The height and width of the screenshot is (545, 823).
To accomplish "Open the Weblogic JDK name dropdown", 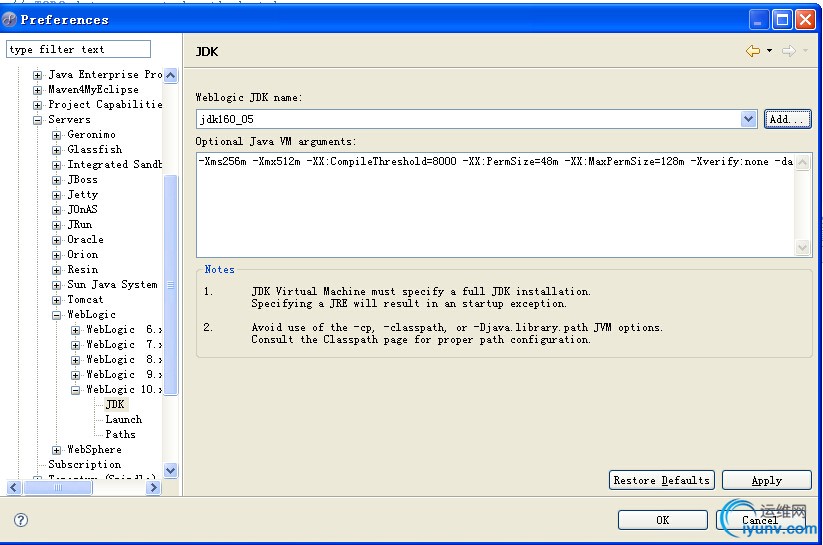I will click(x=748, y=119).
